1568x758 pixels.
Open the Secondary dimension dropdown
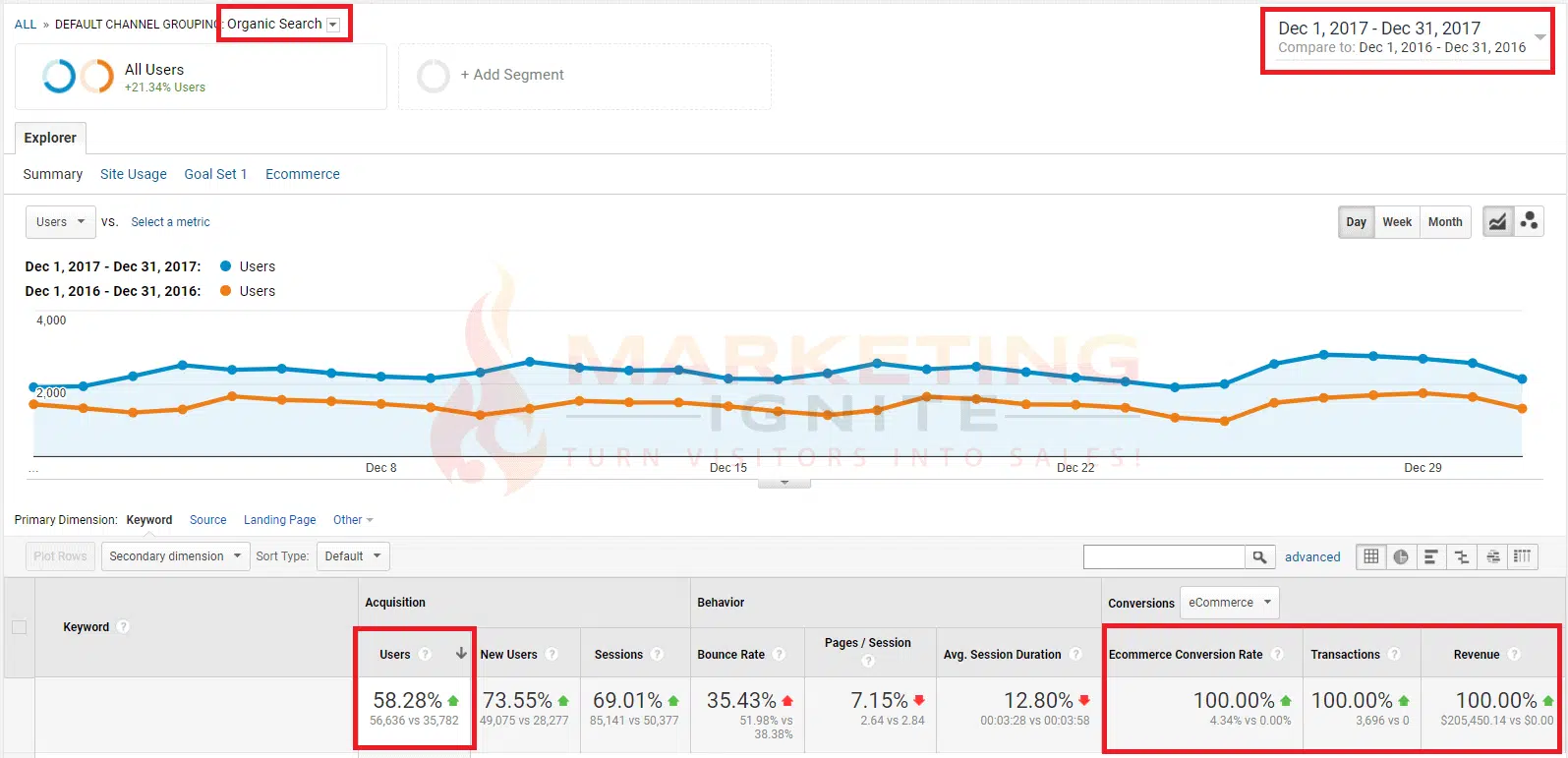[x=175, y=556]
